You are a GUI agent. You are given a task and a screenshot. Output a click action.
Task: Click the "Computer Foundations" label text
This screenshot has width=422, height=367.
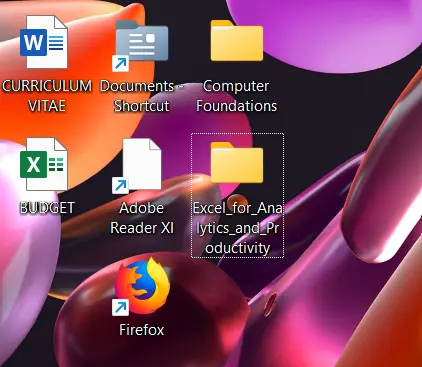pyautogui.click(x=236, y=96)
